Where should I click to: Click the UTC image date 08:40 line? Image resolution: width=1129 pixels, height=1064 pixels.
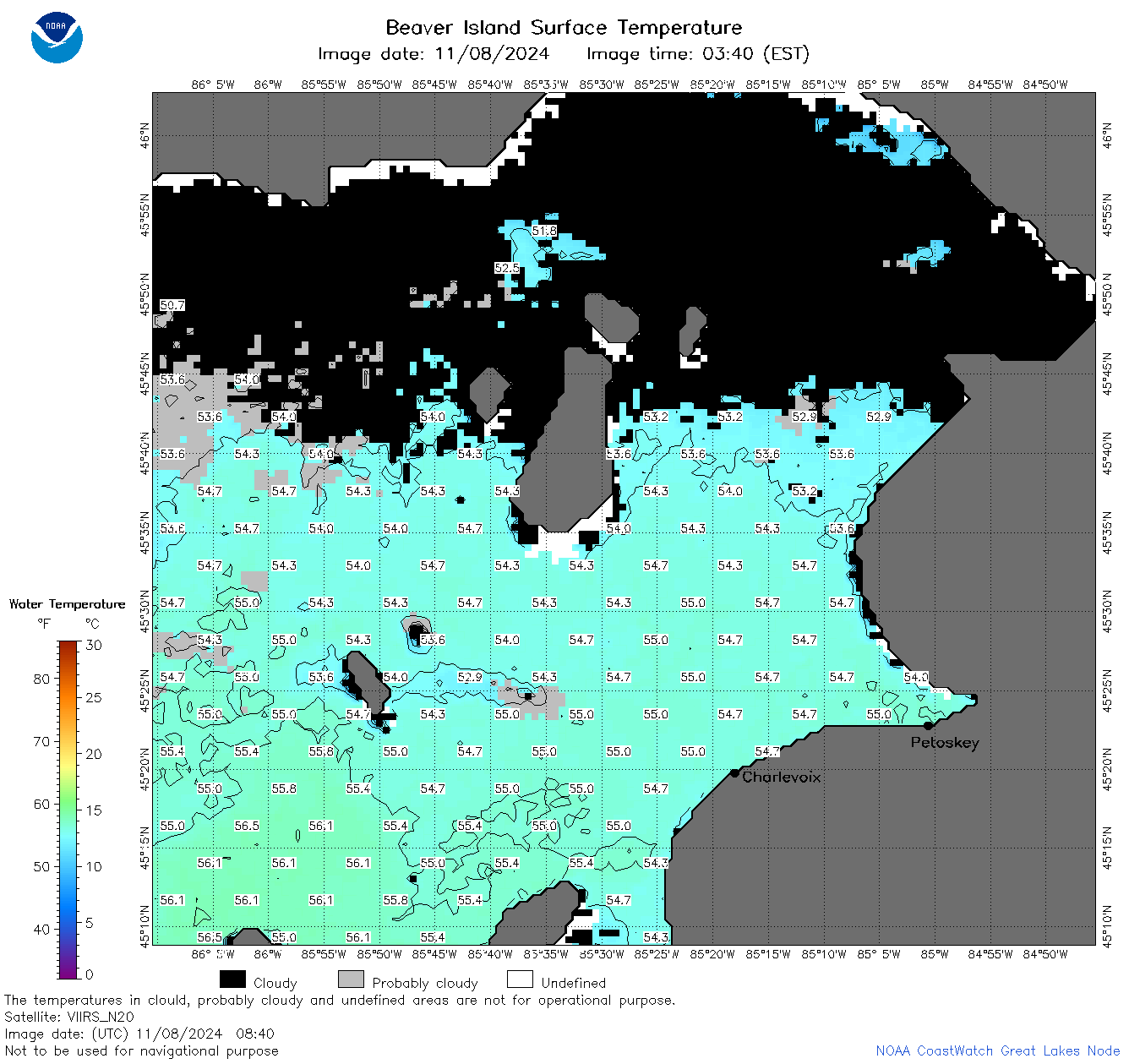(x=139, y=1034)
